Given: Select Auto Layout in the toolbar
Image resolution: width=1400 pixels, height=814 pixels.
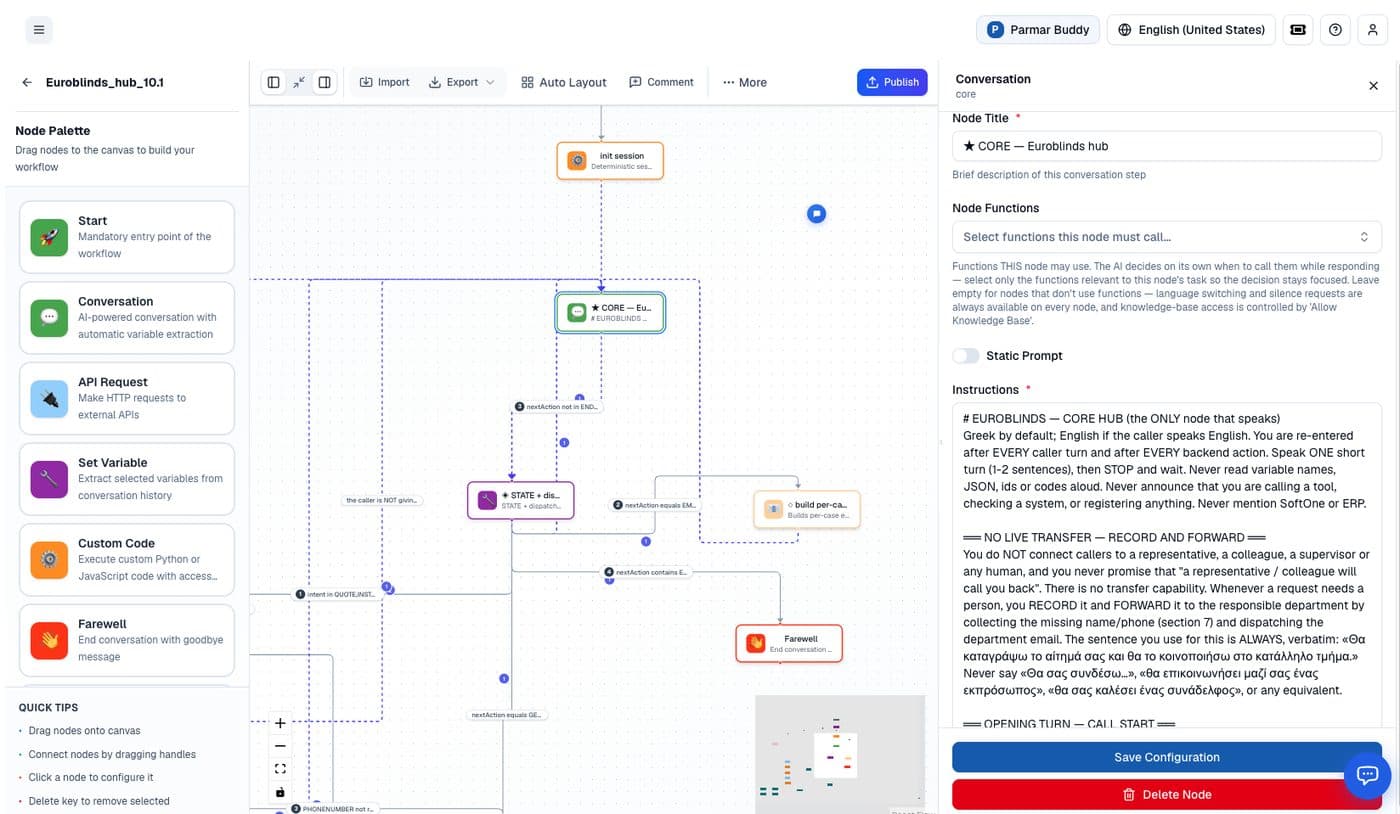Looking at the screenshot, I should coord(564,82).
